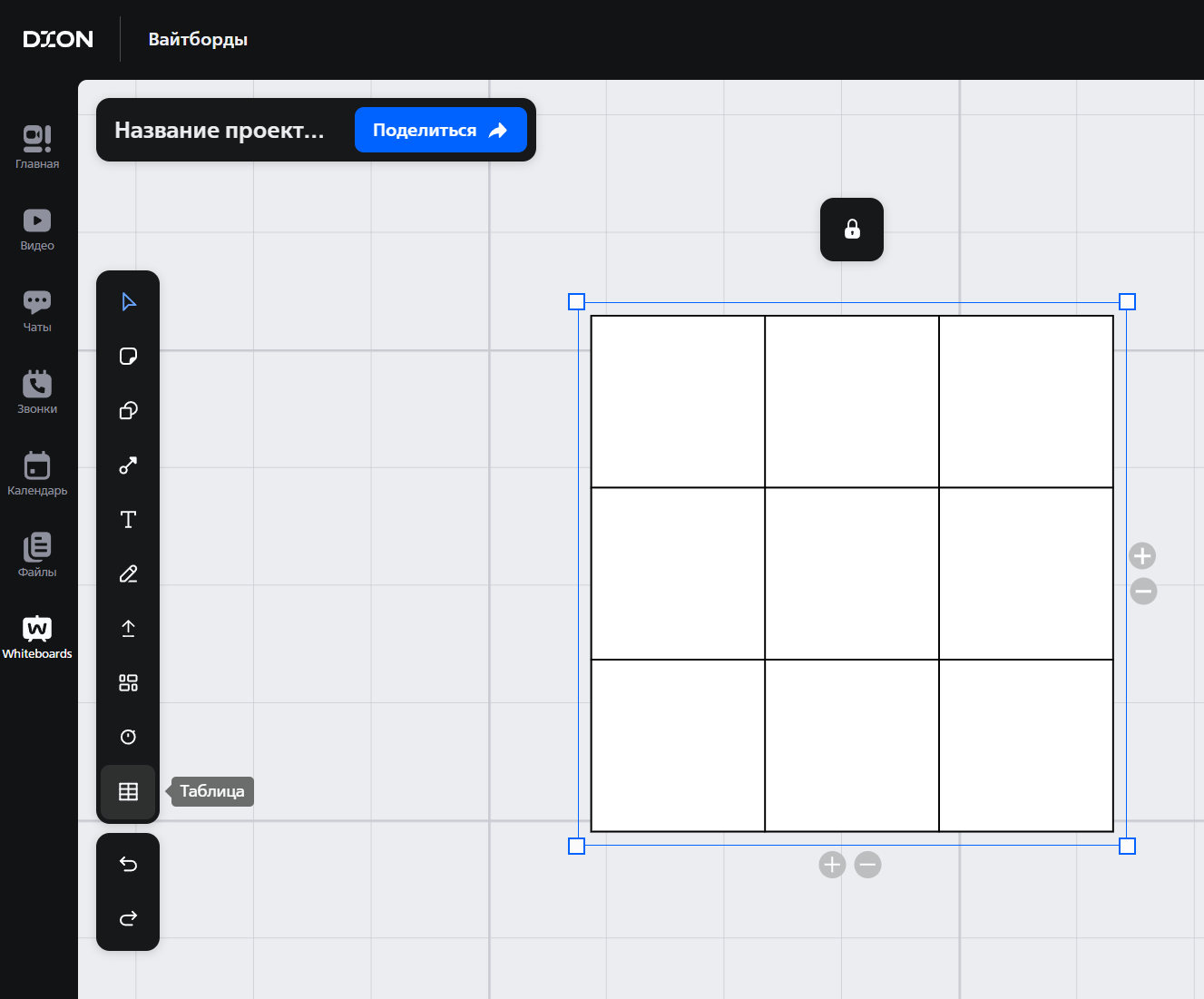Add a row with bottom plus button
This screenshot has width=1204, height=999.
coord(832,865)
